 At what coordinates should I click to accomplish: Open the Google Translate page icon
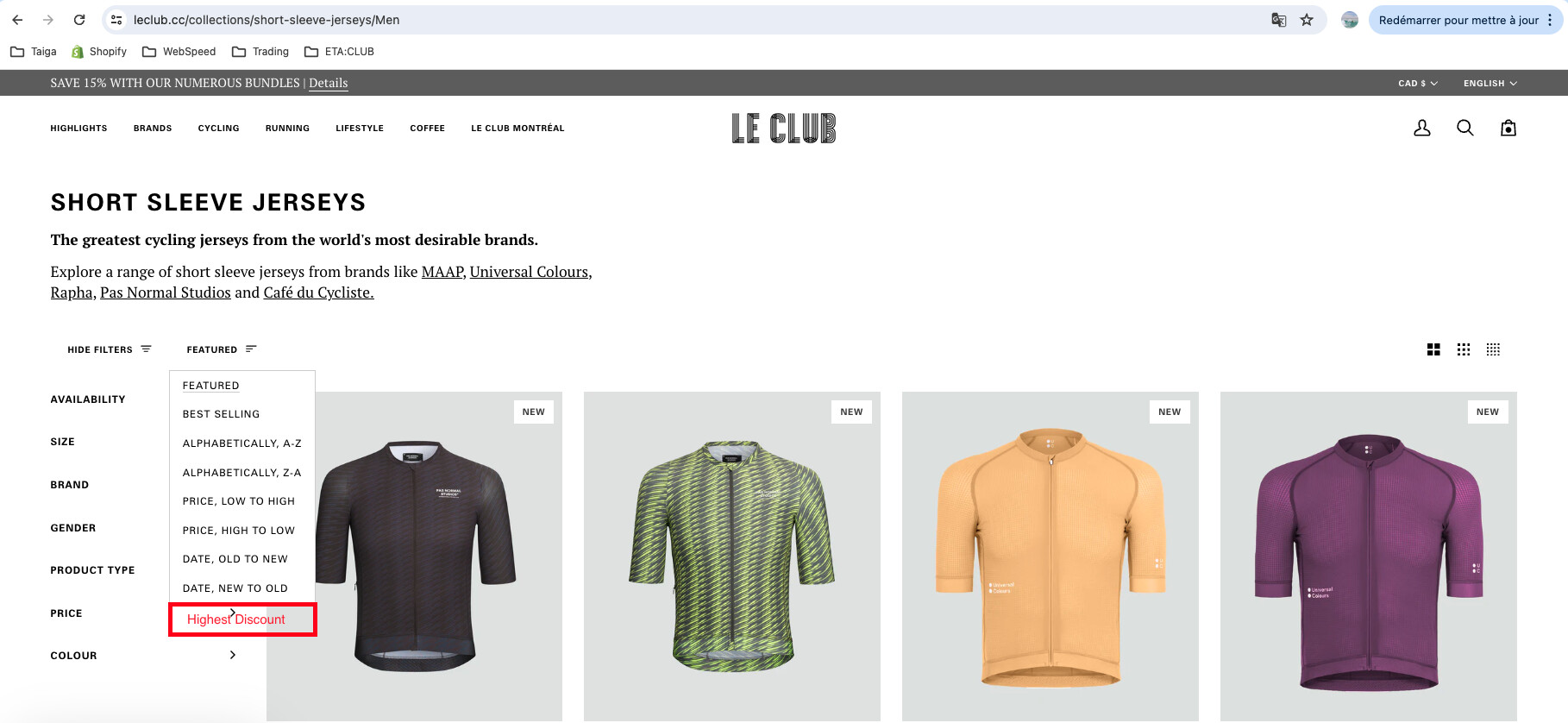tap(1279, 20)
